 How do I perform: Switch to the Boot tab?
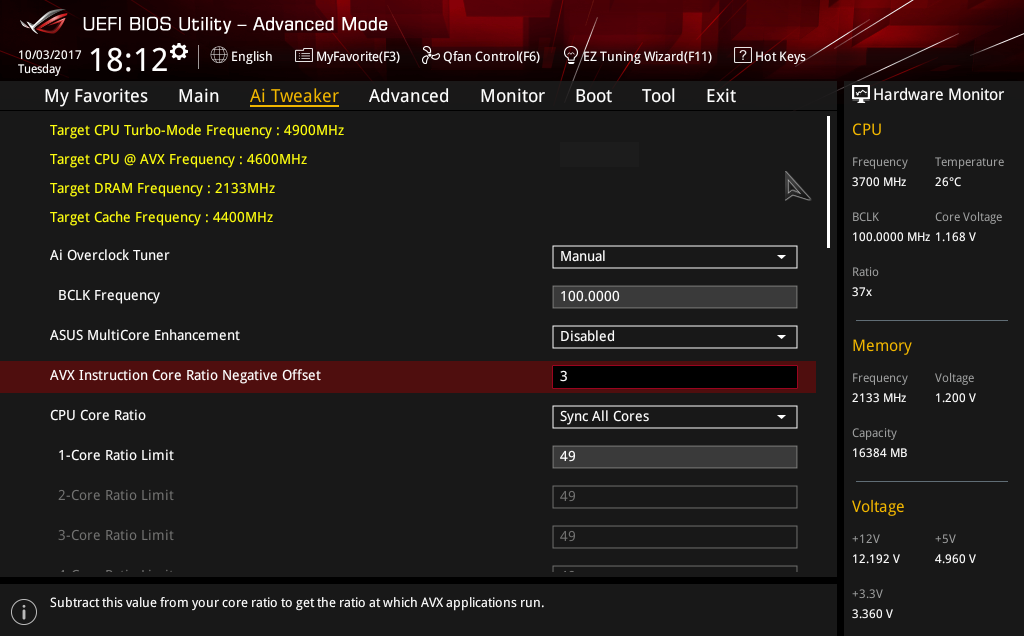[x=594, y=96]
